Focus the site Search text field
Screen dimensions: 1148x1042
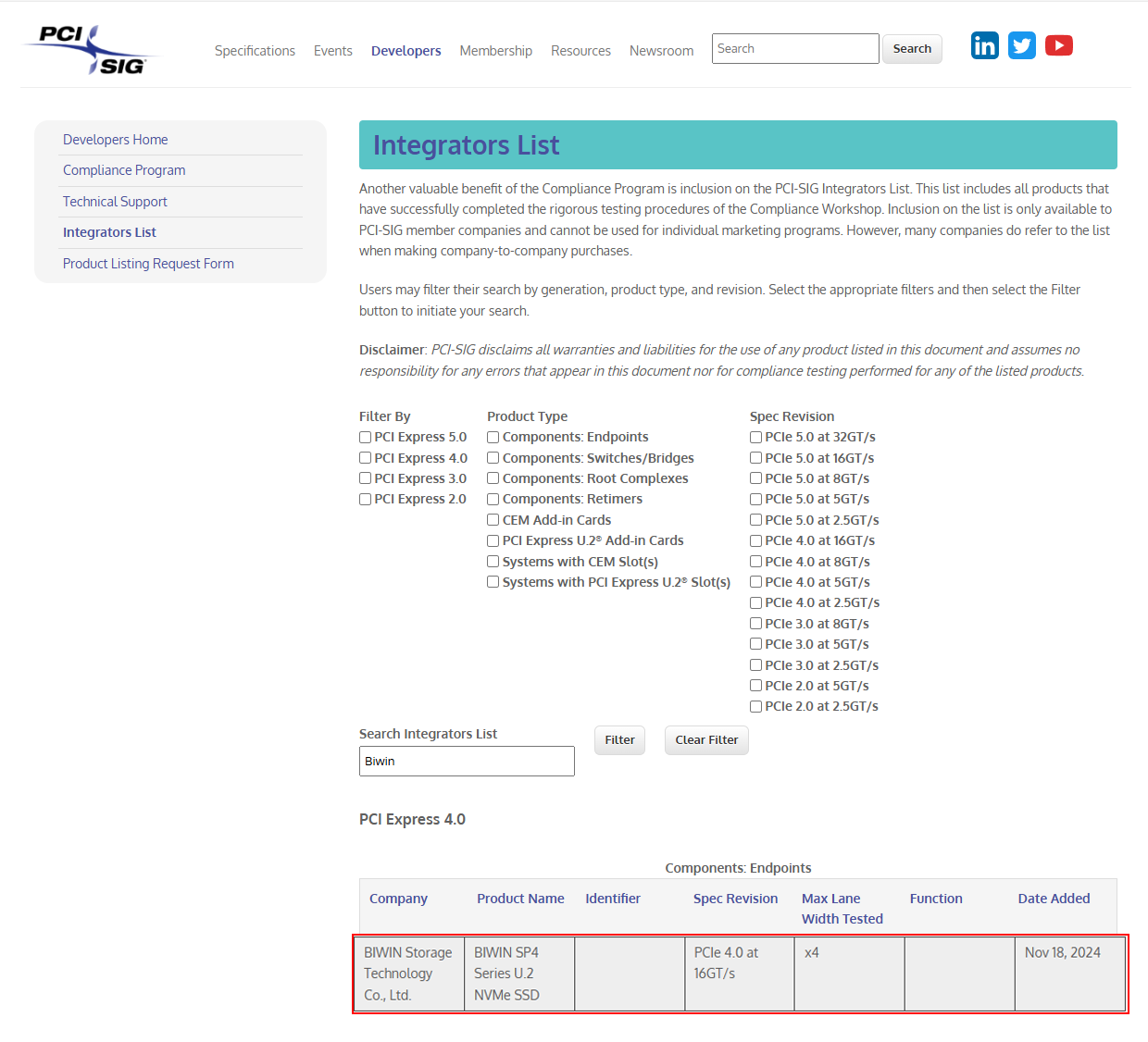coord(795,49)
